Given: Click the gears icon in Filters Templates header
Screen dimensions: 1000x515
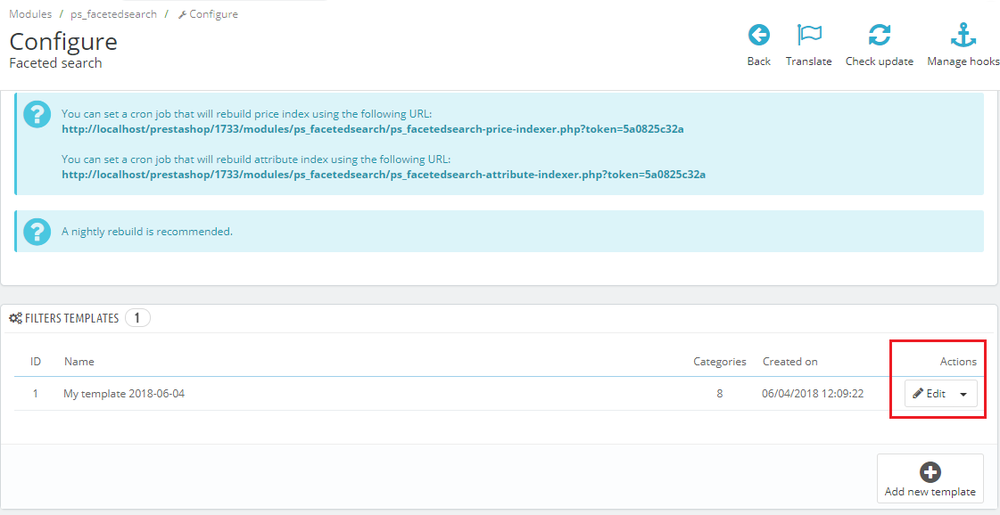Looking at the screenshot, I should [16, 318].
